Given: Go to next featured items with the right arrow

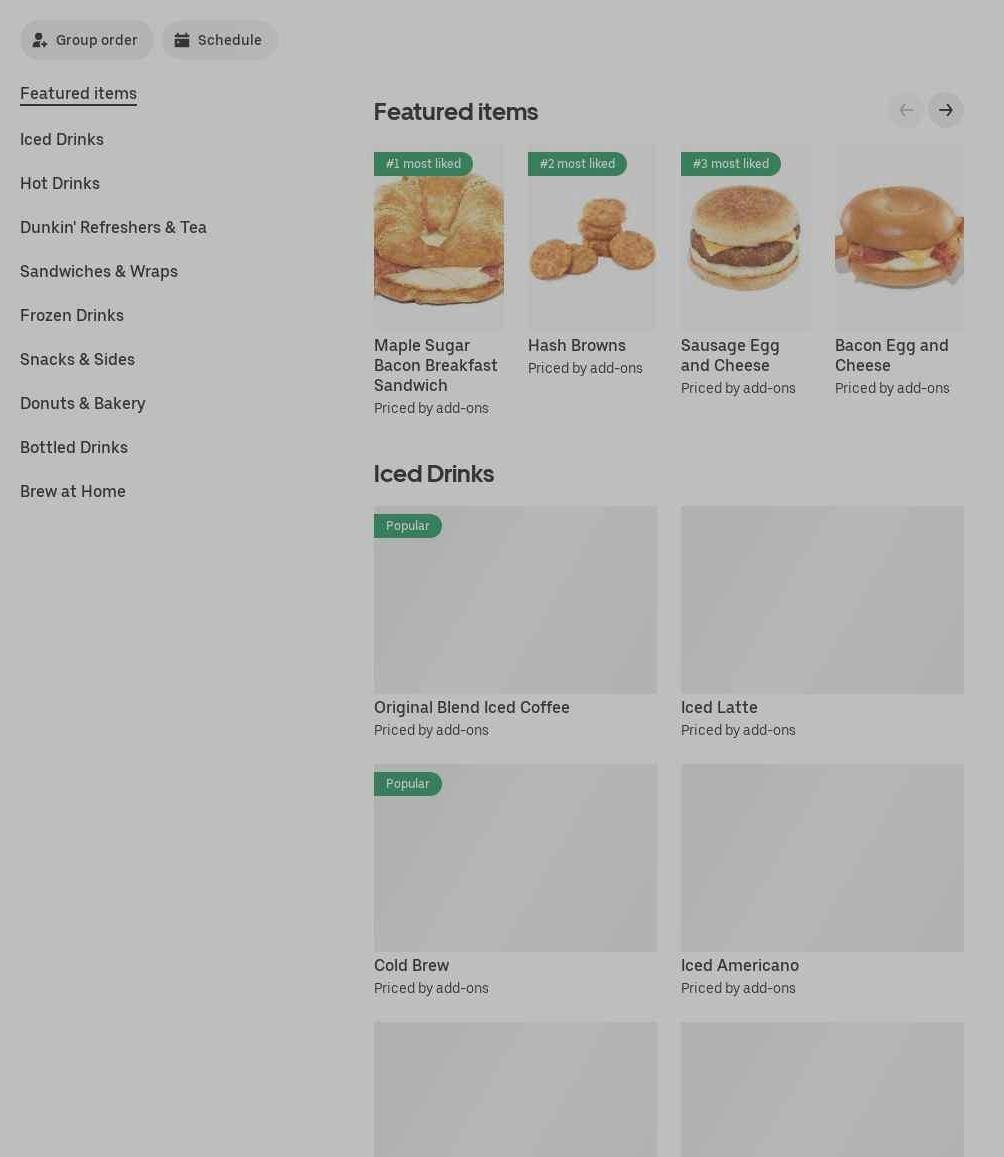Looking at the screenshot, I should (946, 110).
